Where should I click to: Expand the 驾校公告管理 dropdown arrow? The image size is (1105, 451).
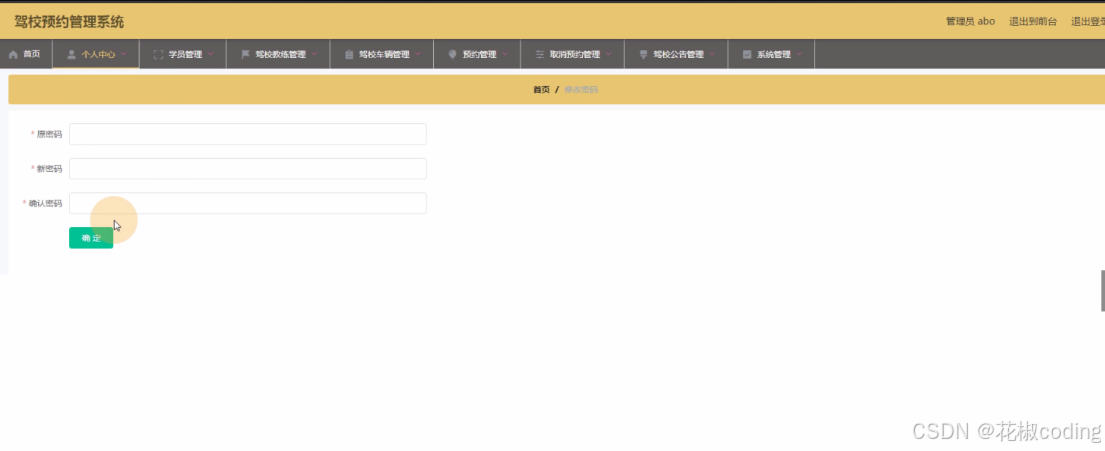712,54
